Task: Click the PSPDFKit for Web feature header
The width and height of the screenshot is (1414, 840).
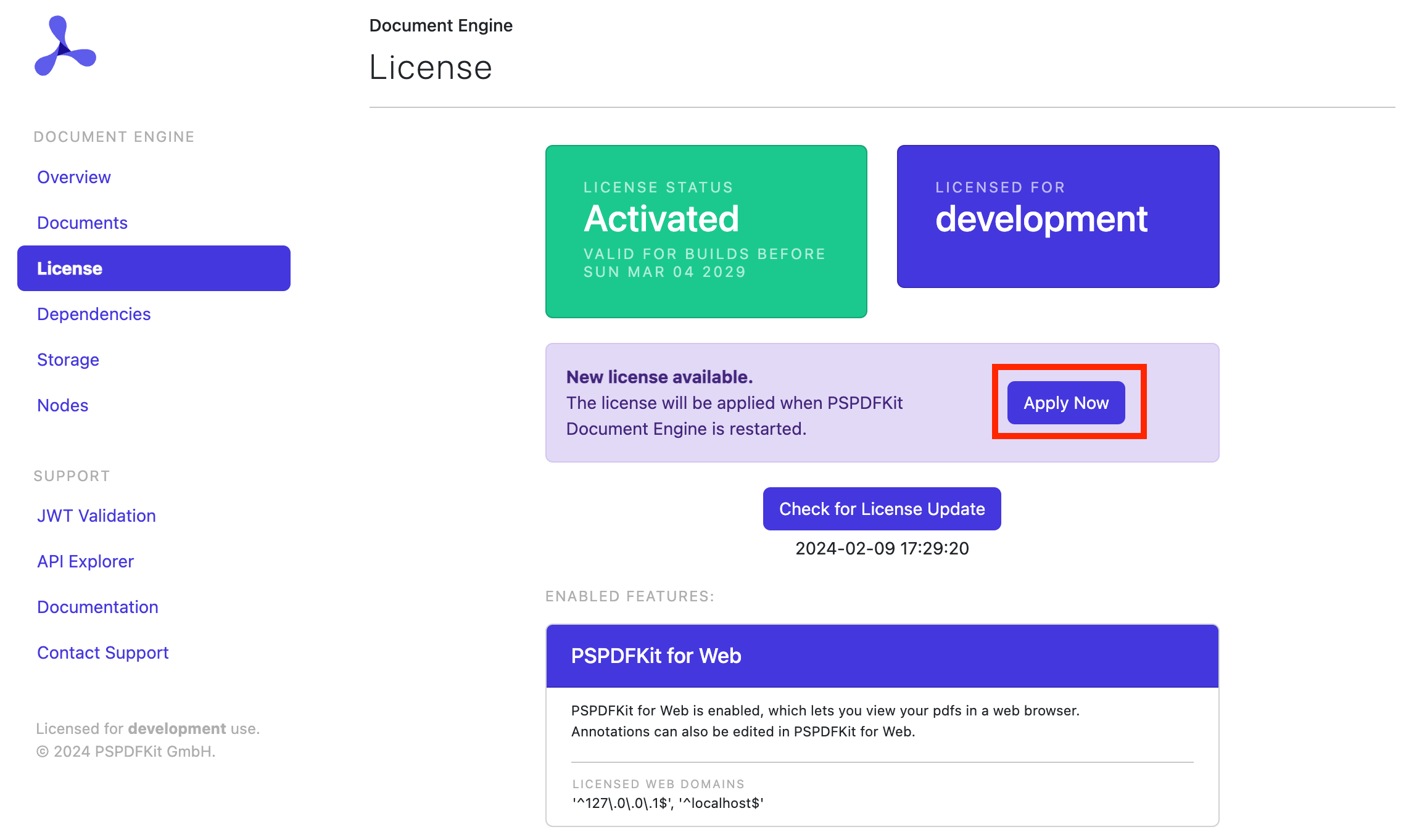Action: 655,656
